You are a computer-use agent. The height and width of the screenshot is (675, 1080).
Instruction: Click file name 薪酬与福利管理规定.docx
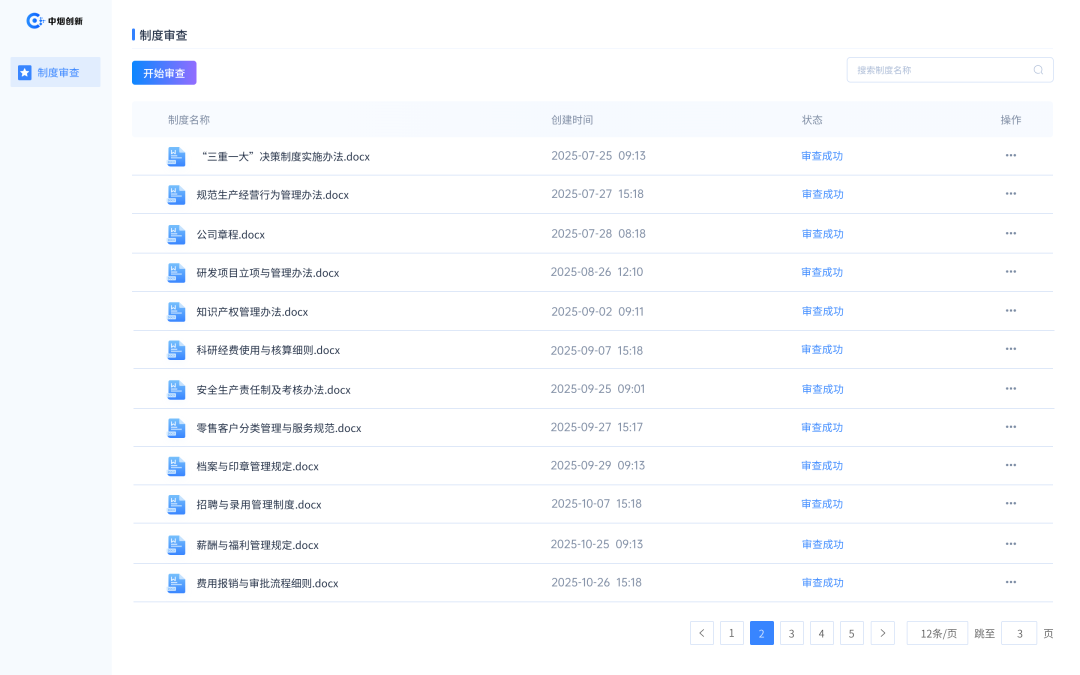[x=258, y=546]
